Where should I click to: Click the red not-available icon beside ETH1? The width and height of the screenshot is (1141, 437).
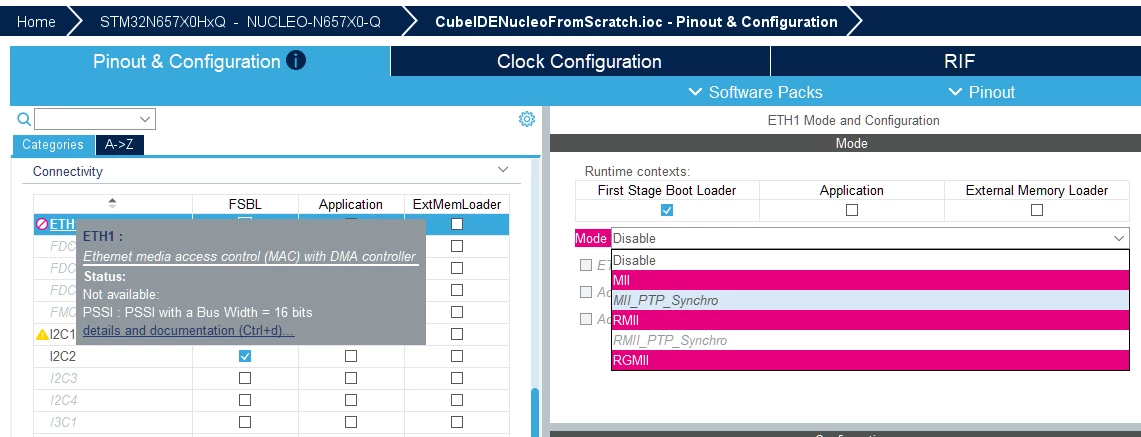click(41, 225)
